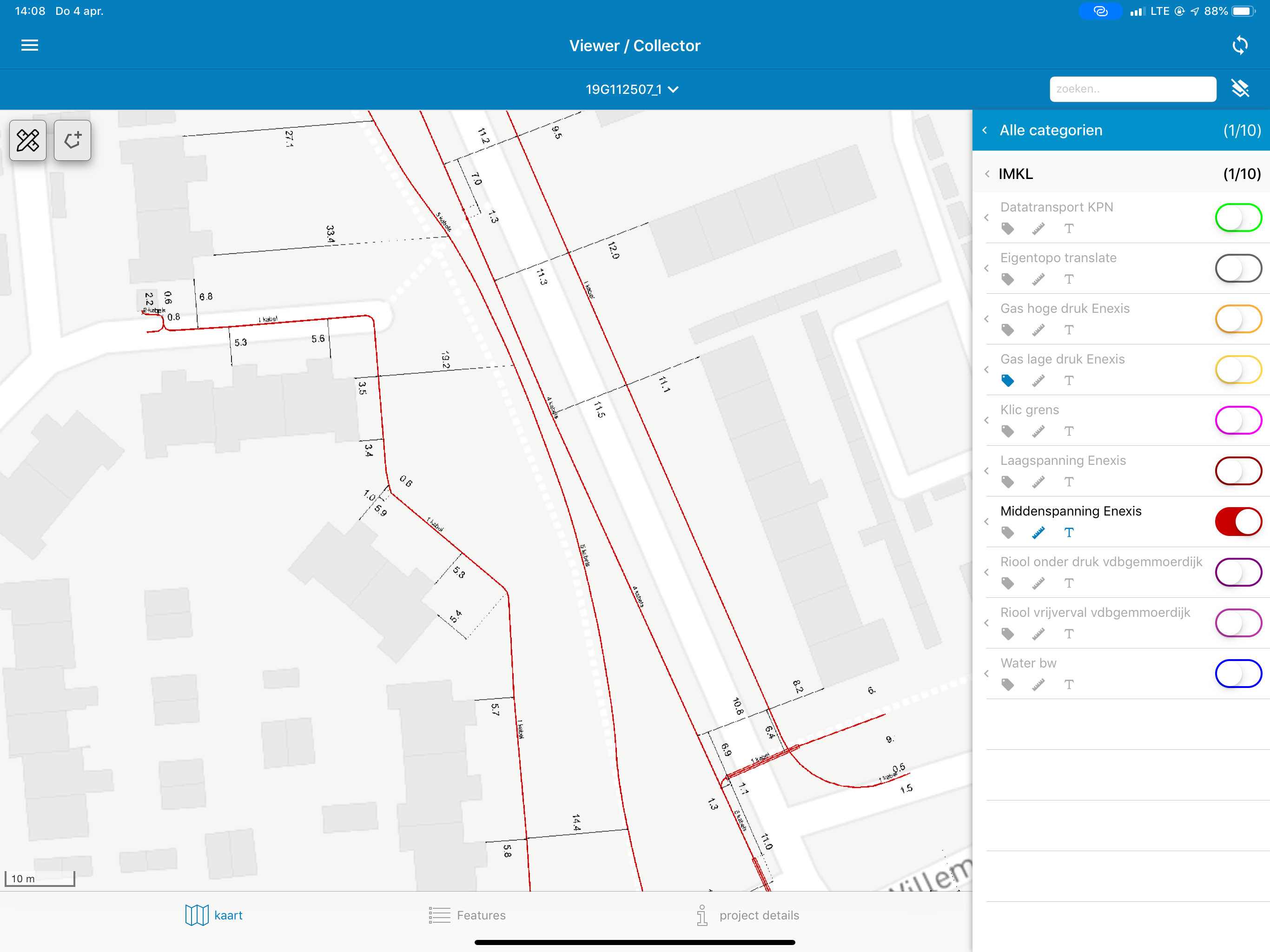The image size is (1270, 952).
Task: Expand the Datatransport KPN row chevron
Action: coord(986,218)
